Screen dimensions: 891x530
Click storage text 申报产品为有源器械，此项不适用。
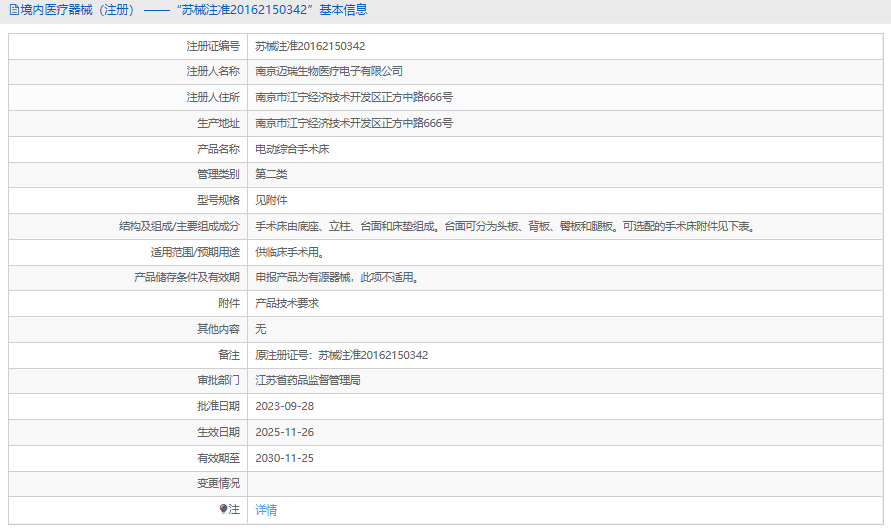[x=338, y=277]
